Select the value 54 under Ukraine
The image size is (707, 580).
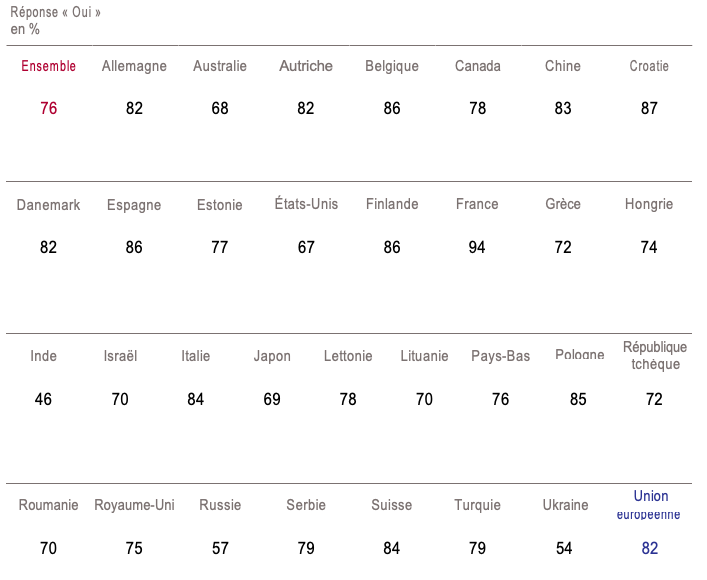point(564,548)
